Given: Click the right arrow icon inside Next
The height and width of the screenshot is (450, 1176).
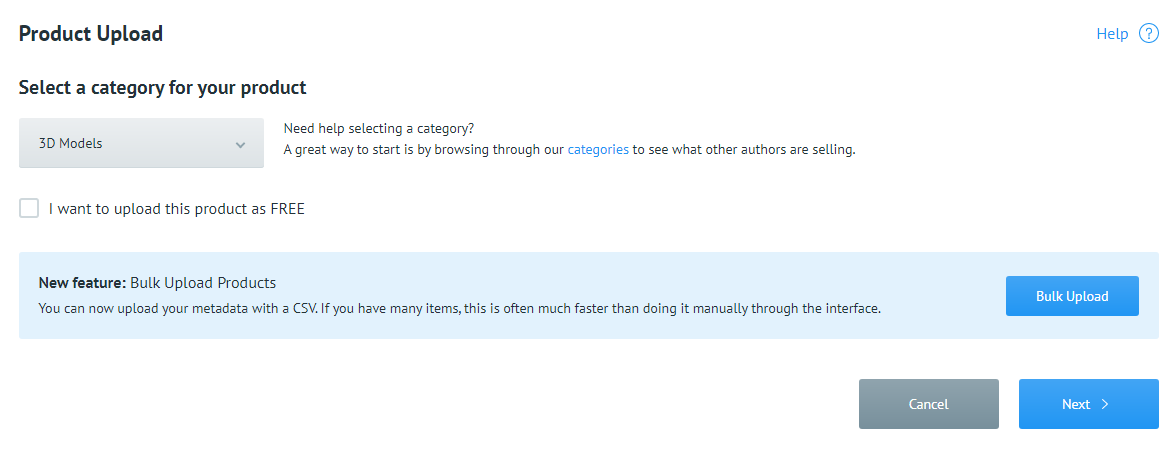Looking at the screenshot, I should click(1105, 404).
